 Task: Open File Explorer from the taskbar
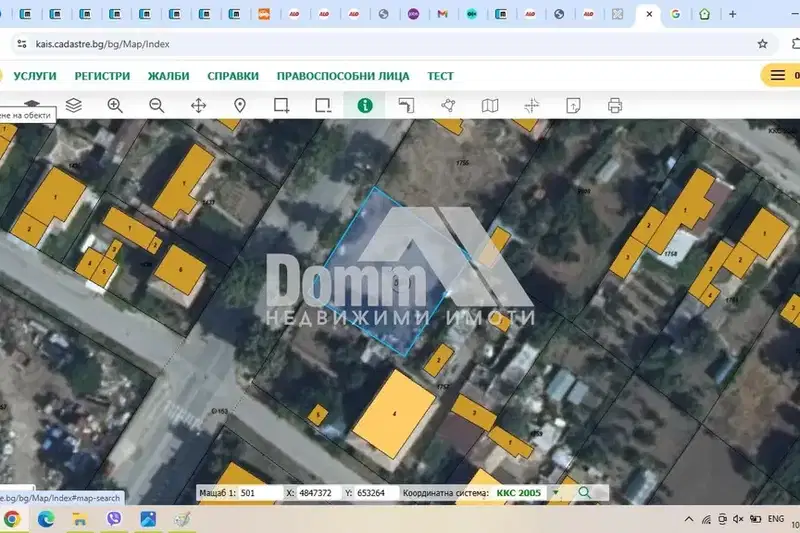[80, 519]
